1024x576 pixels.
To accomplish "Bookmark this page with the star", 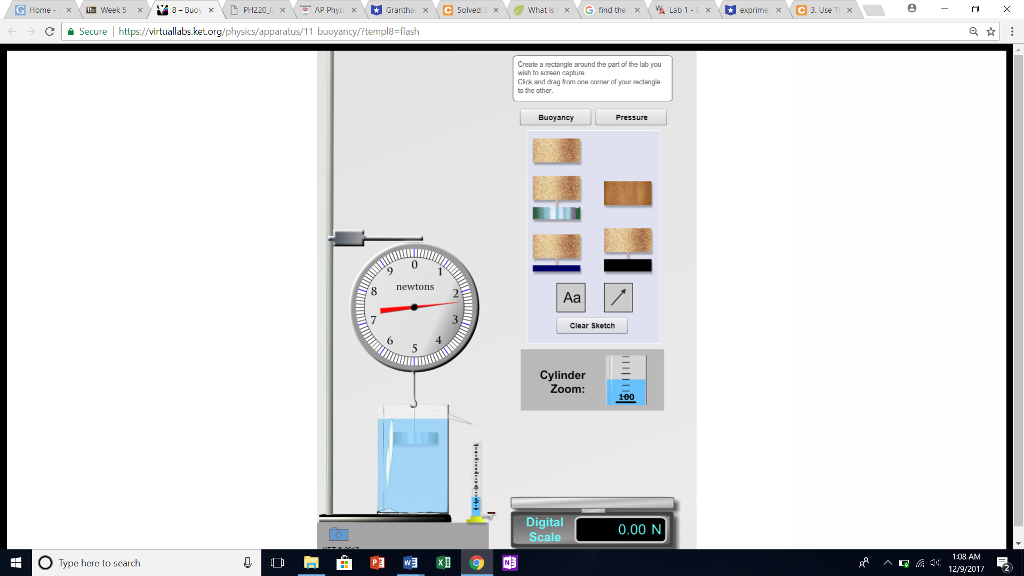I will coord(991,31).
